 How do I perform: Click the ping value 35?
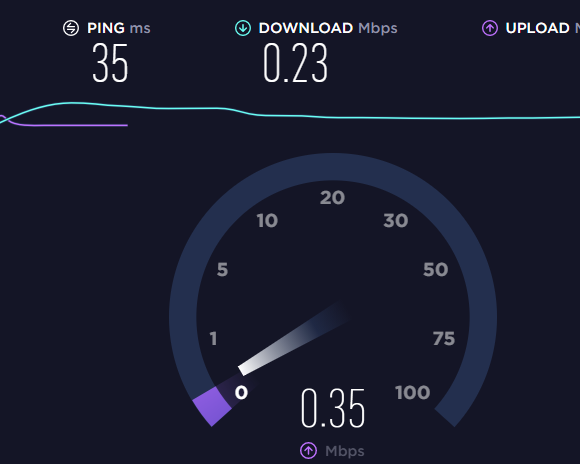click(110, 63)
